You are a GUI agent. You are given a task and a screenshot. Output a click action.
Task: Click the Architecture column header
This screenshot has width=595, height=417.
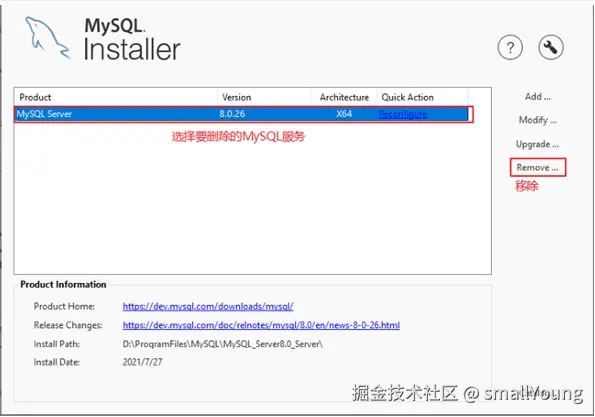[x=344, y=98]
